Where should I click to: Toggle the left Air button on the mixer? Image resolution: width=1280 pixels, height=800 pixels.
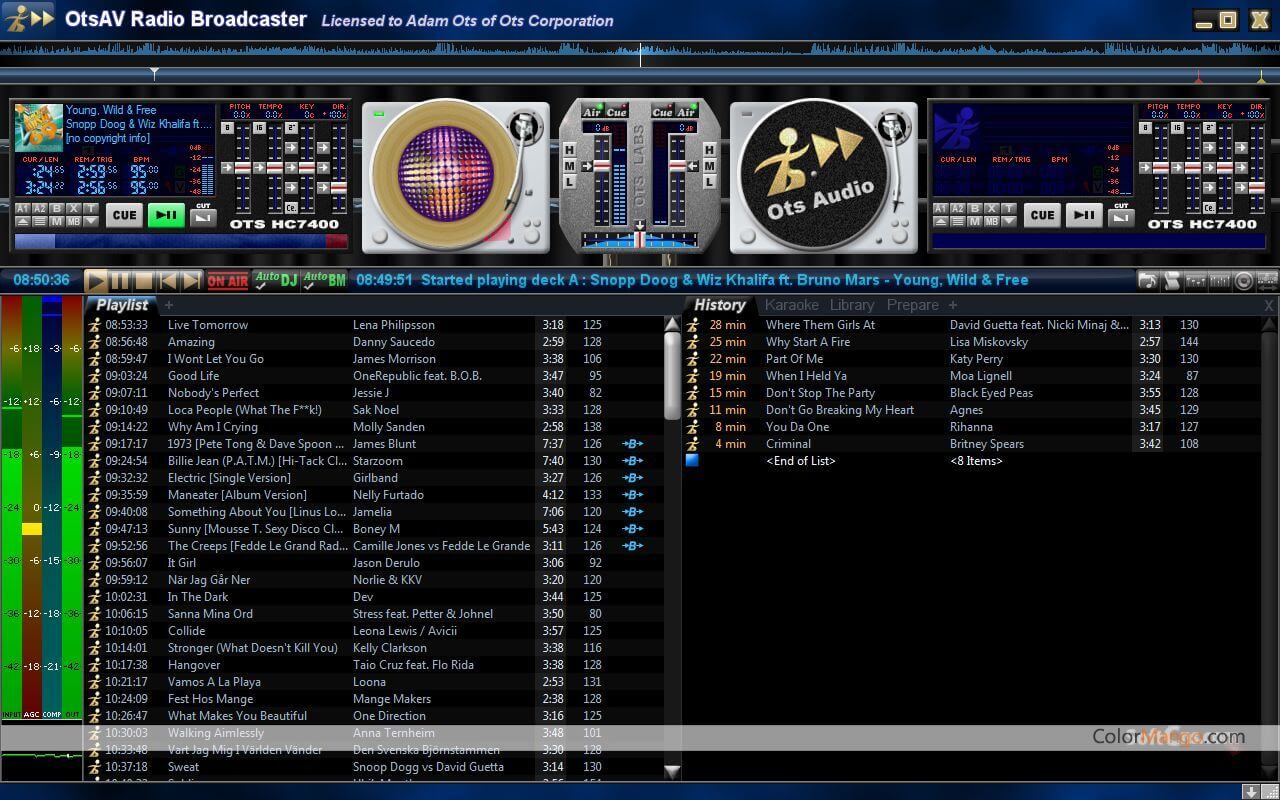pos(592,112)
